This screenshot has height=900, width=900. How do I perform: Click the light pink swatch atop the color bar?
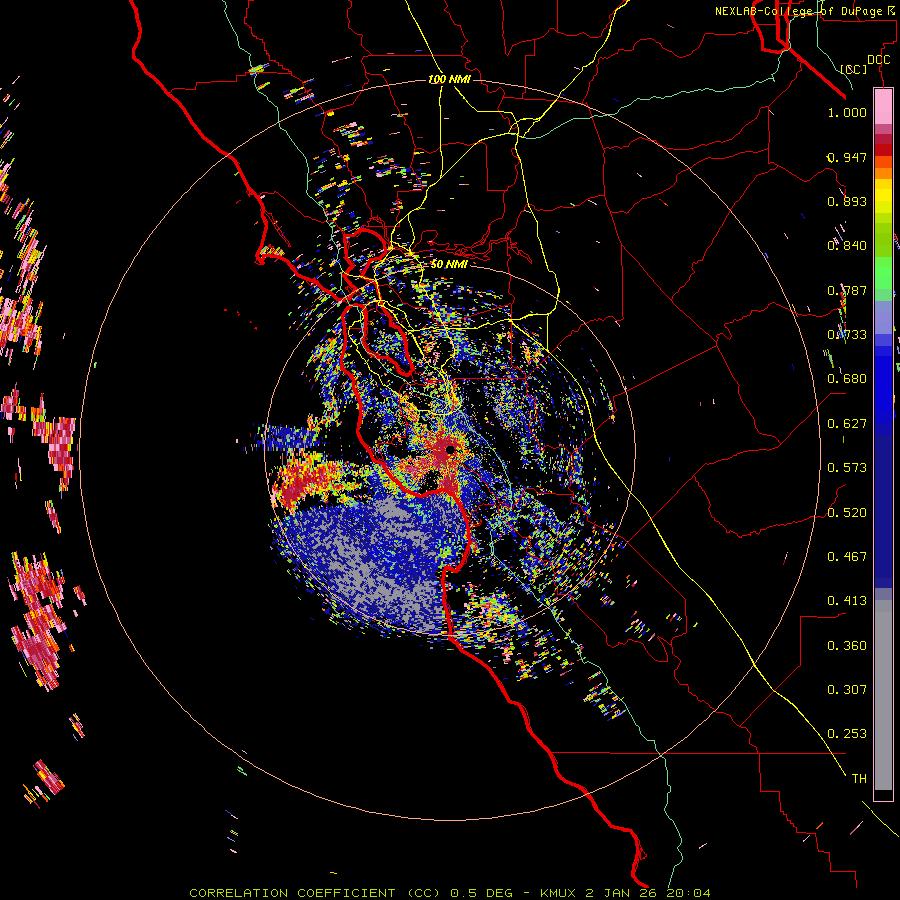(883, 107)
